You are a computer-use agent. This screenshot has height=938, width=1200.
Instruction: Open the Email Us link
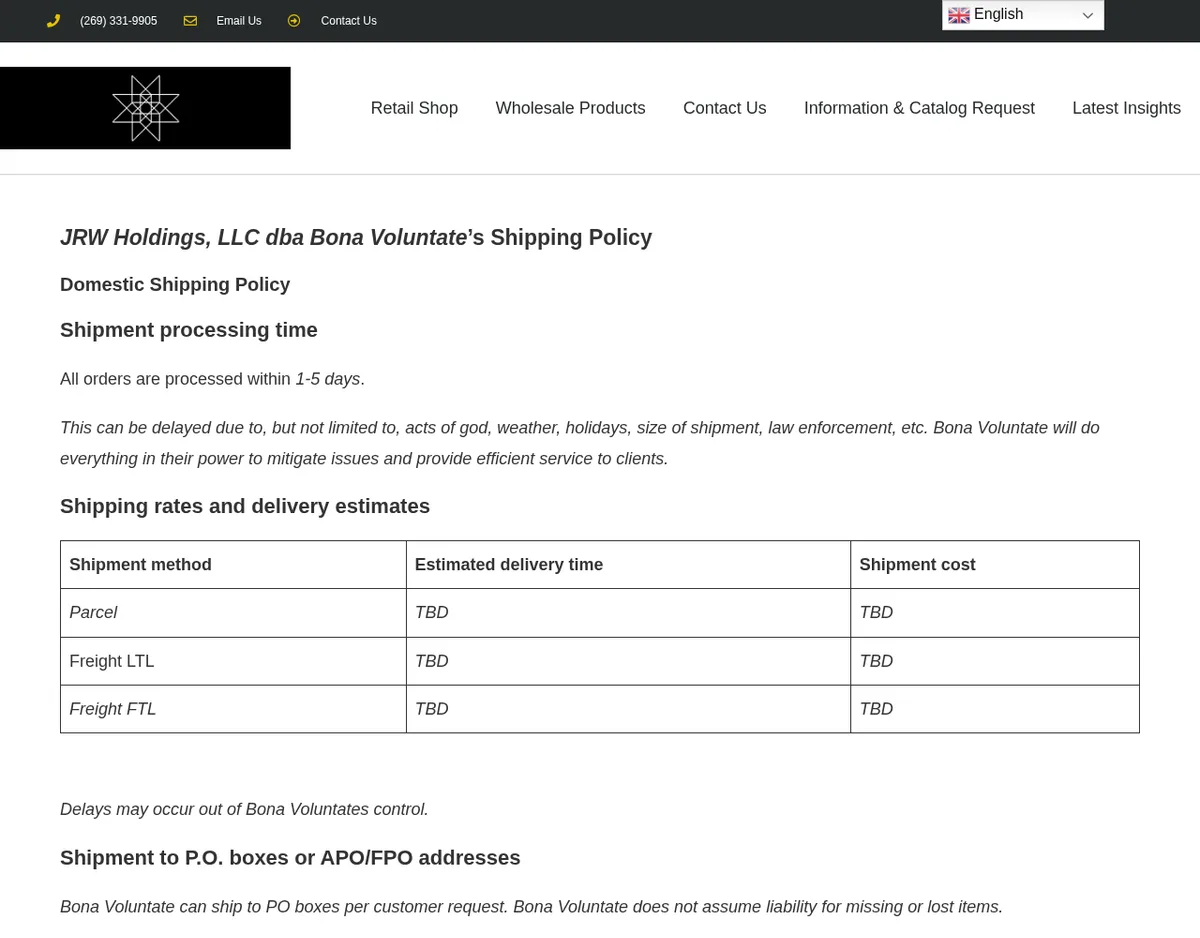[x=239, y=21]
